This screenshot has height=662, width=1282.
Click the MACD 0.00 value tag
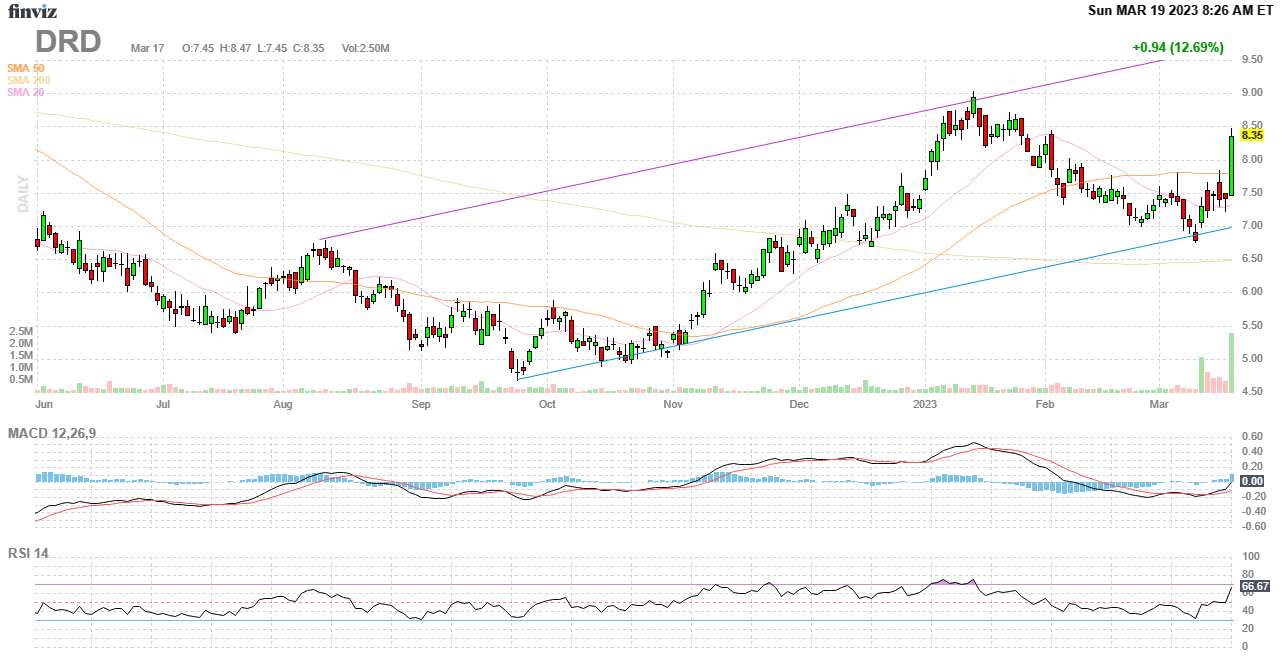pos(1252,481)
